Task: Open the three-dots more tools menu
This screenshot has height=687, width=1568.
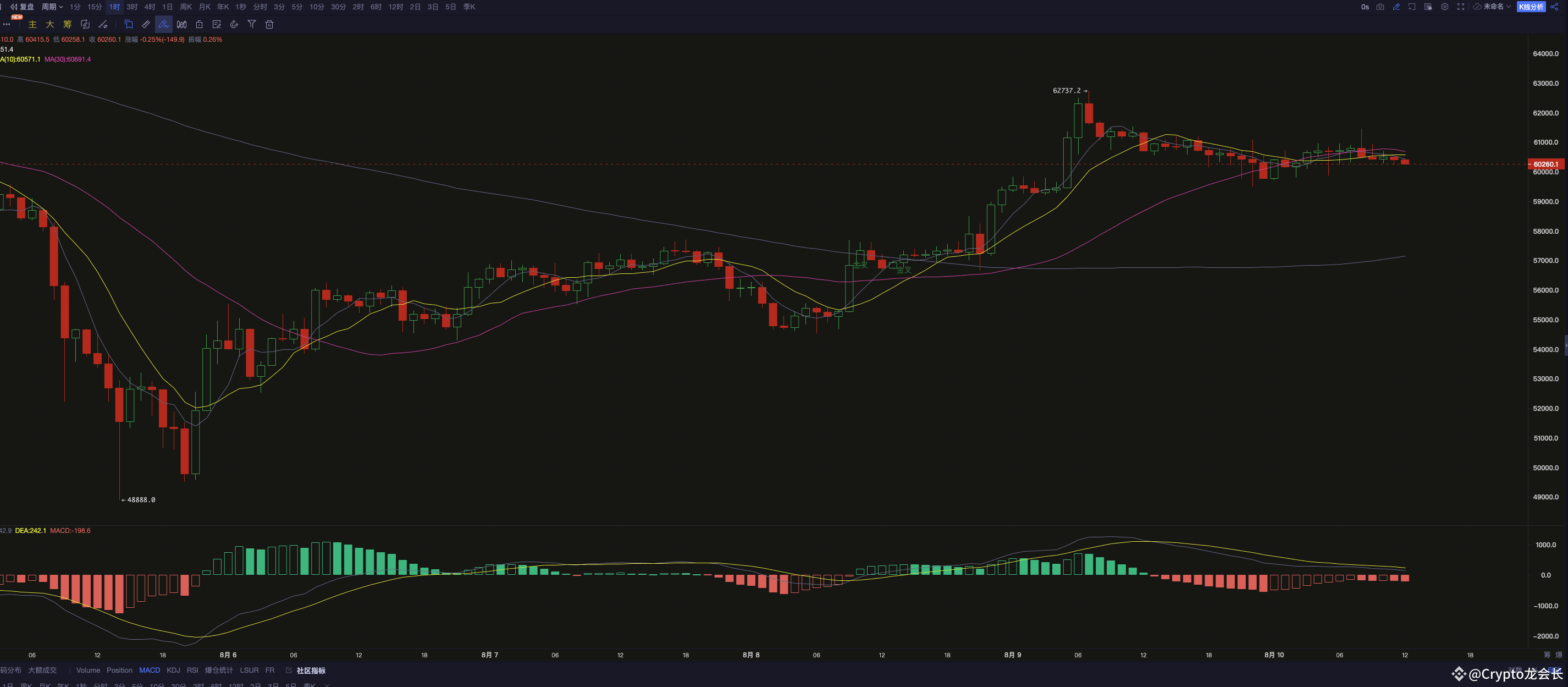Action: (x=7, y=24)
